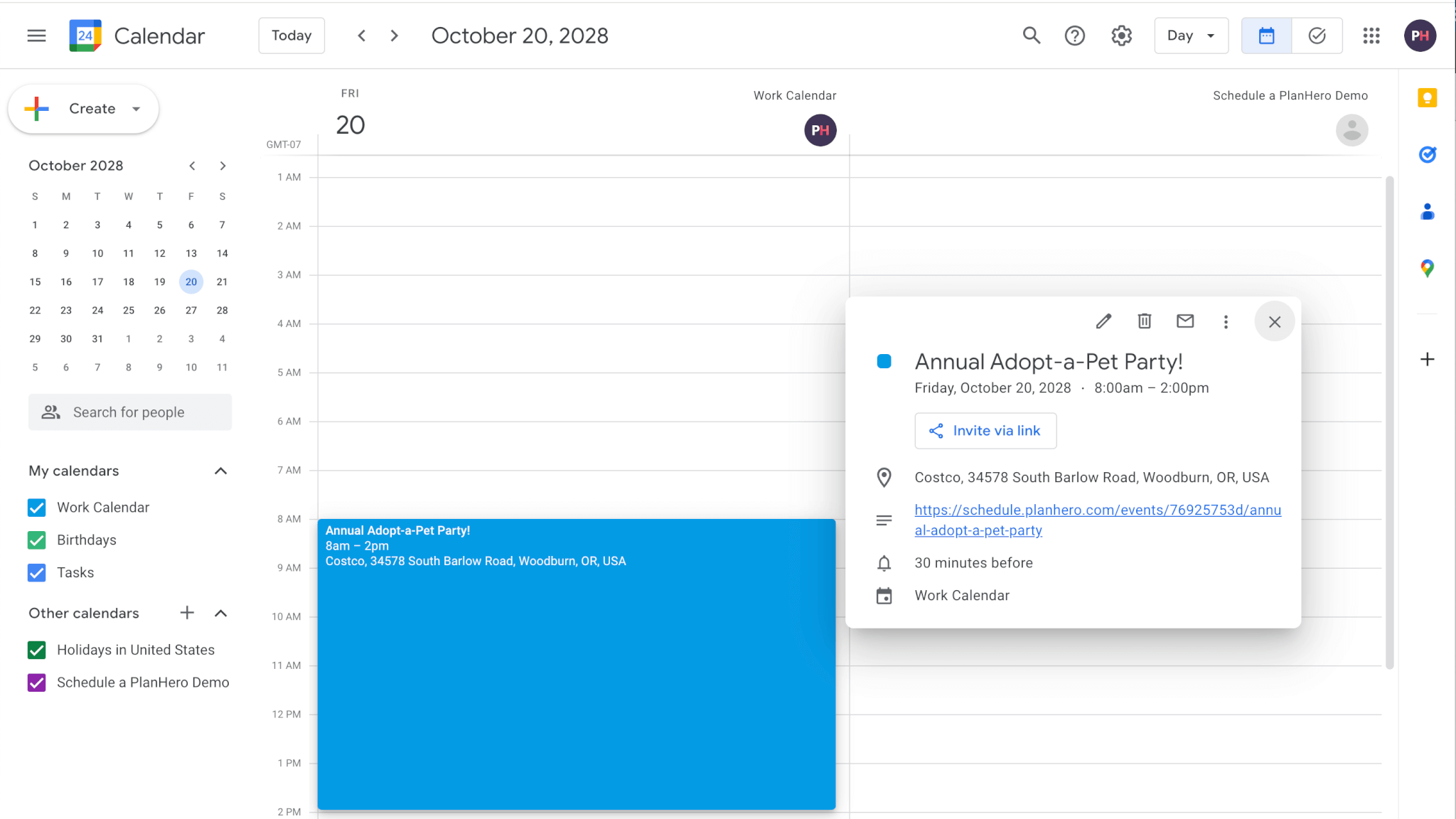The image size is (1456, 819).
Task: Open the schedule.planhero.com event link
Action: coord(1097,520)
